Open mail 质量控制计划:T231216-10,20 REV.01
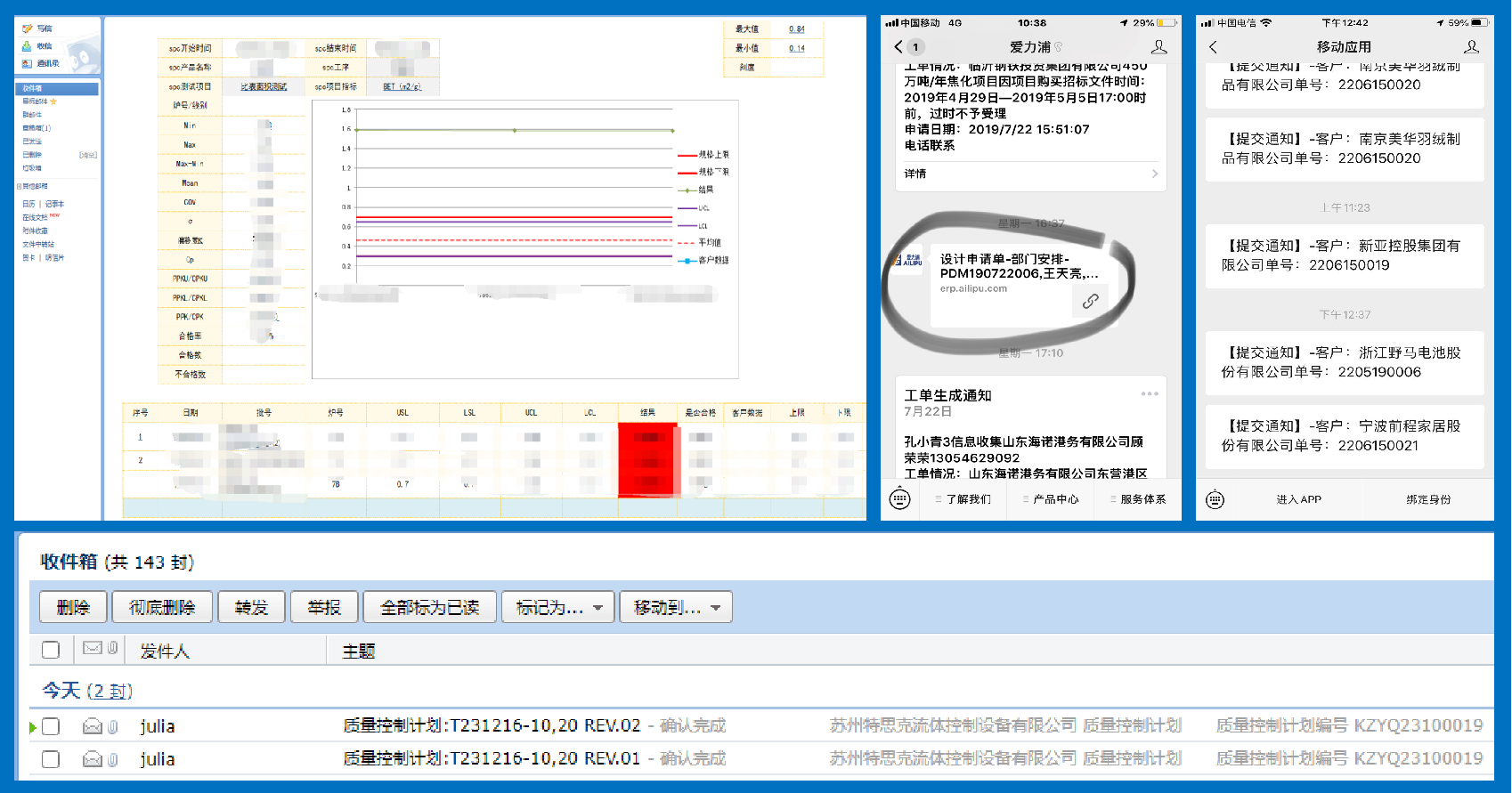Image resolution: width=1512 pixels, height=793 pixels. point(492,758)
